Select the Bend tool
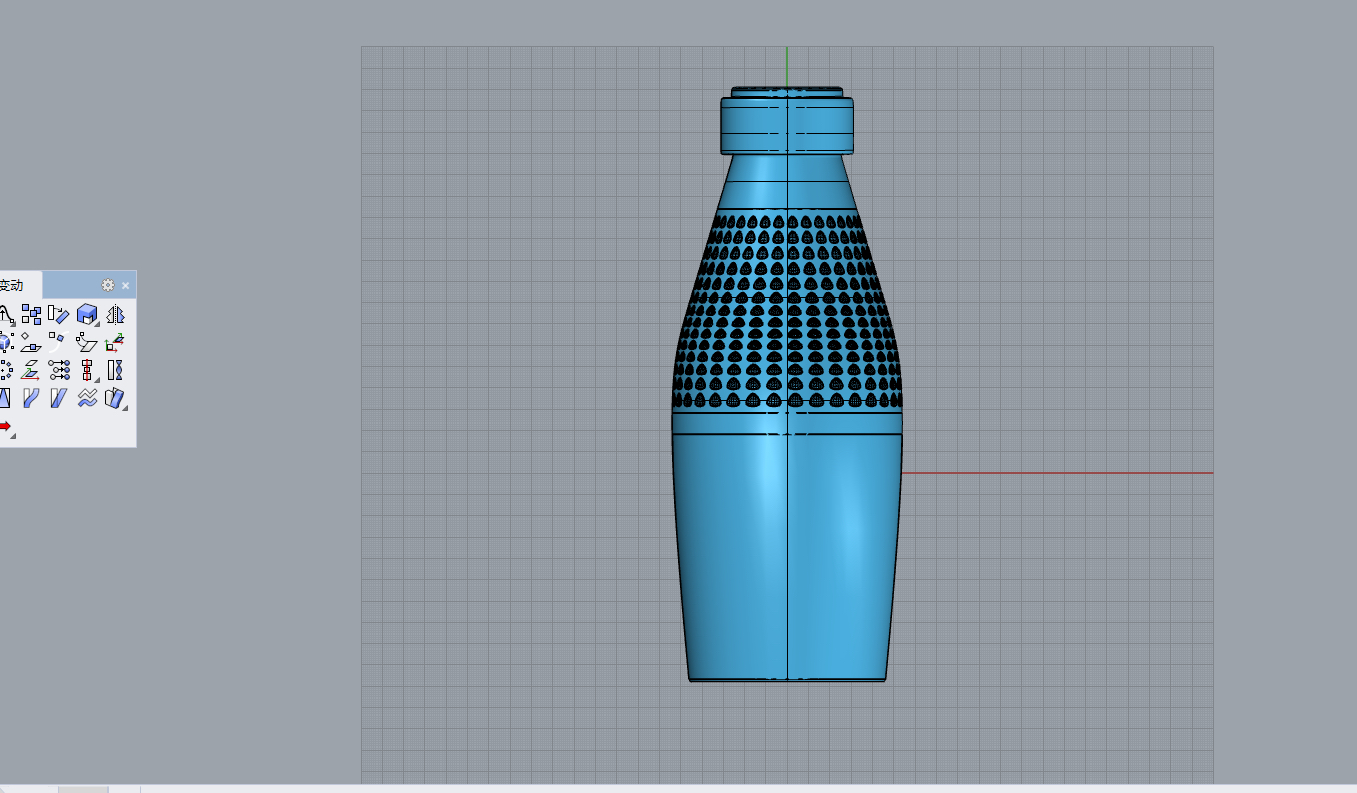Viewport: 1357px width, 793px height. [31, 398]
